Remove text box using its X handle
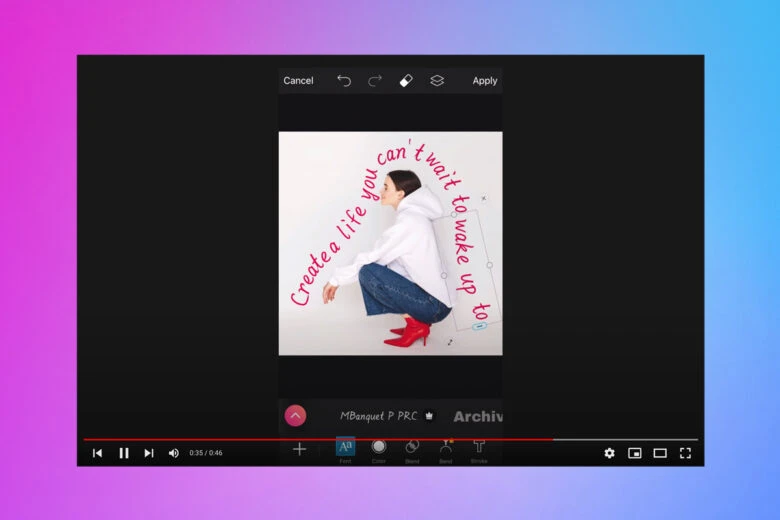This screenshot has width=780, height=520. point(484,198)
